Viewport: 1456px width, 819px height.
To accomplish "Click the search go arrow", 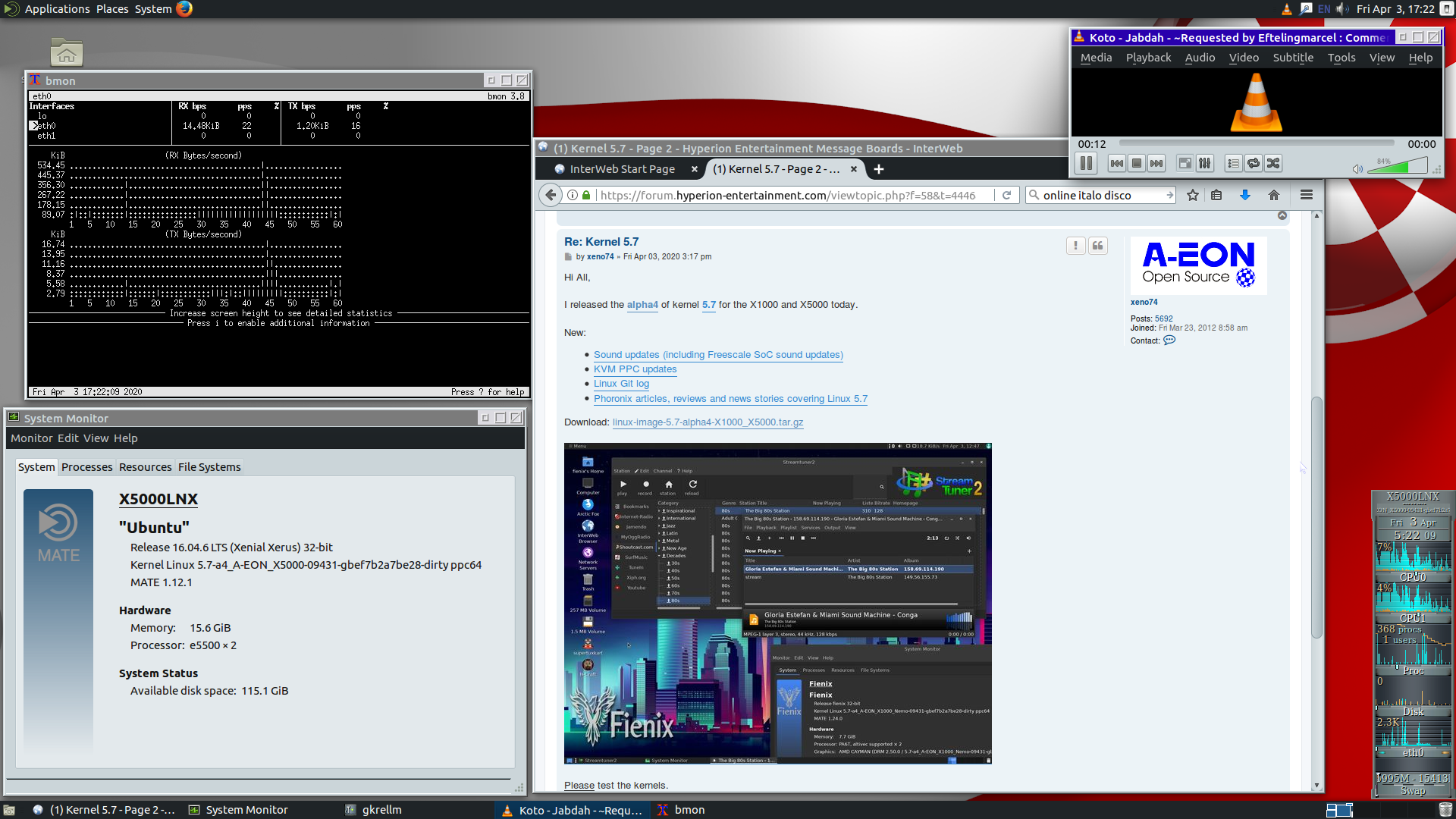I will click(1169, 195).
